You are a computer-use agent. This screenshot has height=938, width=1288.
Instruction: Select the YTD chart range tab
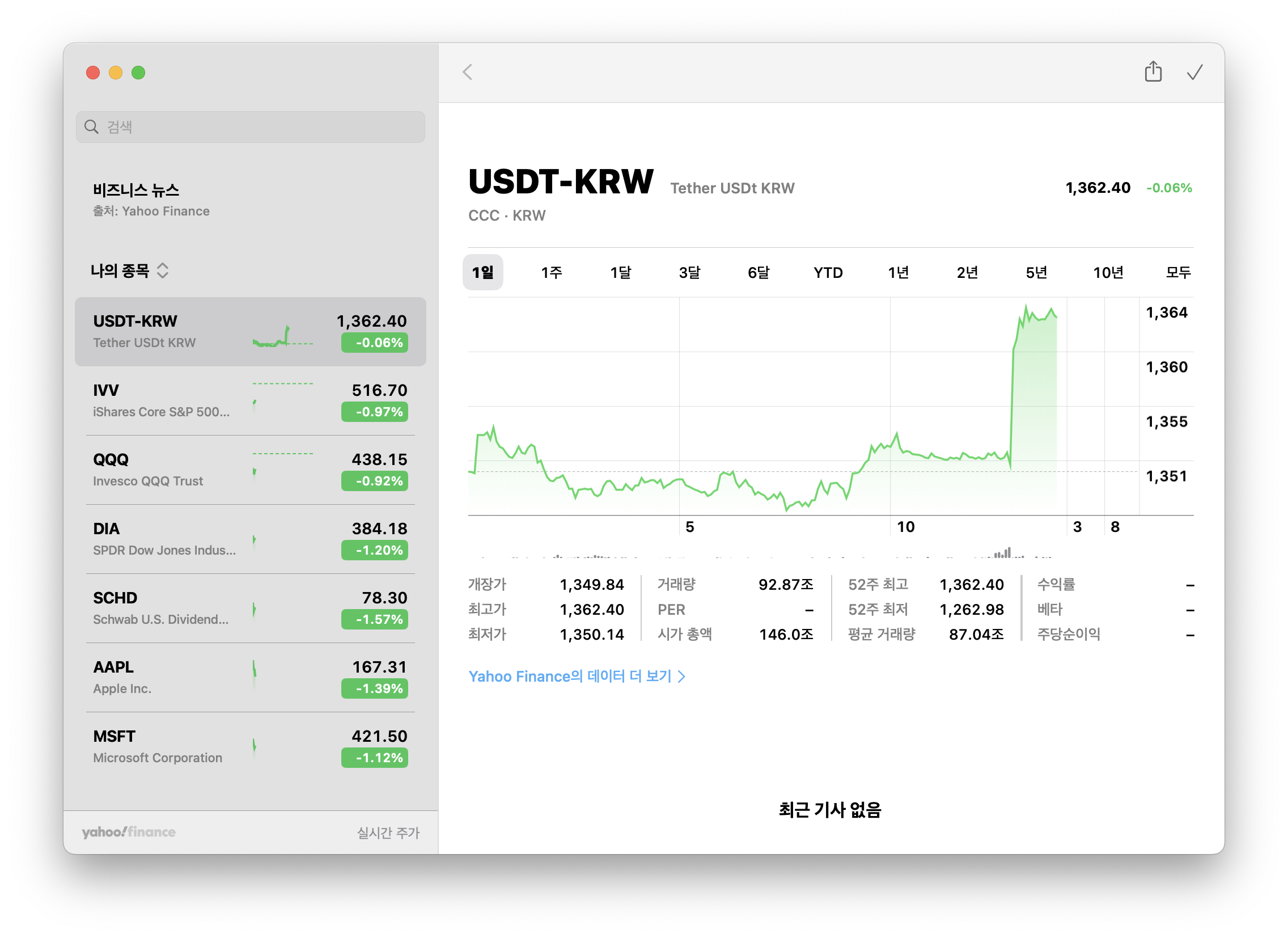click(828, 273)
